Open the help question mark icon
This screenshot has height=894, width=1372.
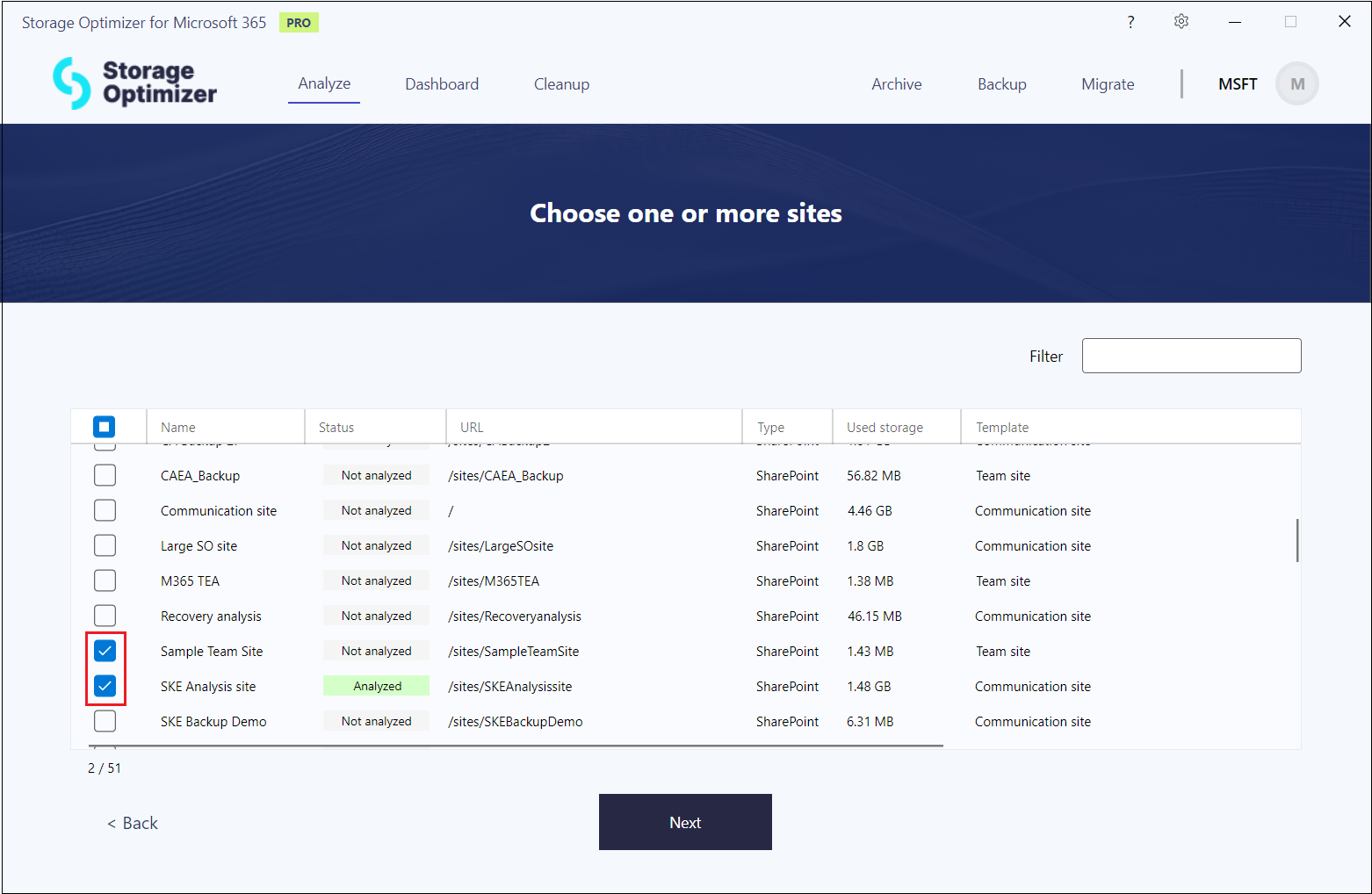click(x=1130, y=22)
